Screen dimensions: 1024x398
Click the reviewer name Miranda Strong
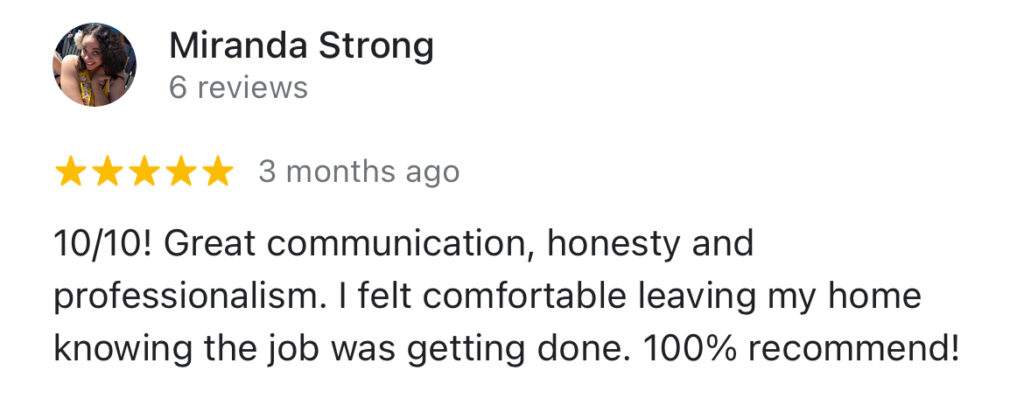coord(301,46)
